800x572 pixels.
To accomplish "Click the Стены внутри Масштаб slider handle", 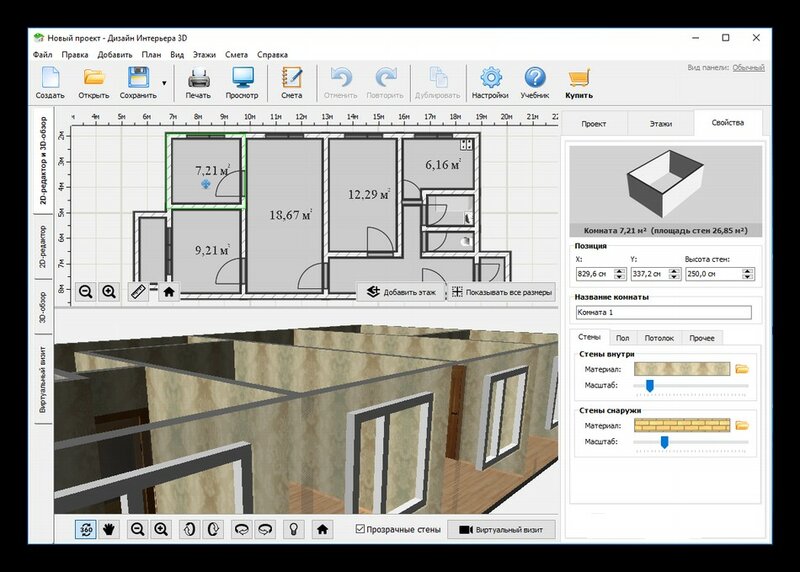I will coord(649,385).
